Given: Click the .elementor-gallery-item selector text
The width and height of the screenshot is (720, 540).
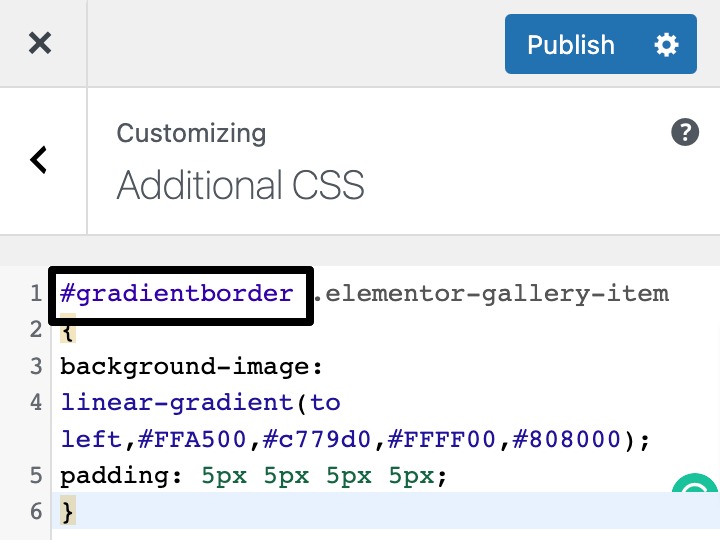Looking at the screenshot, I should (491, 294).
